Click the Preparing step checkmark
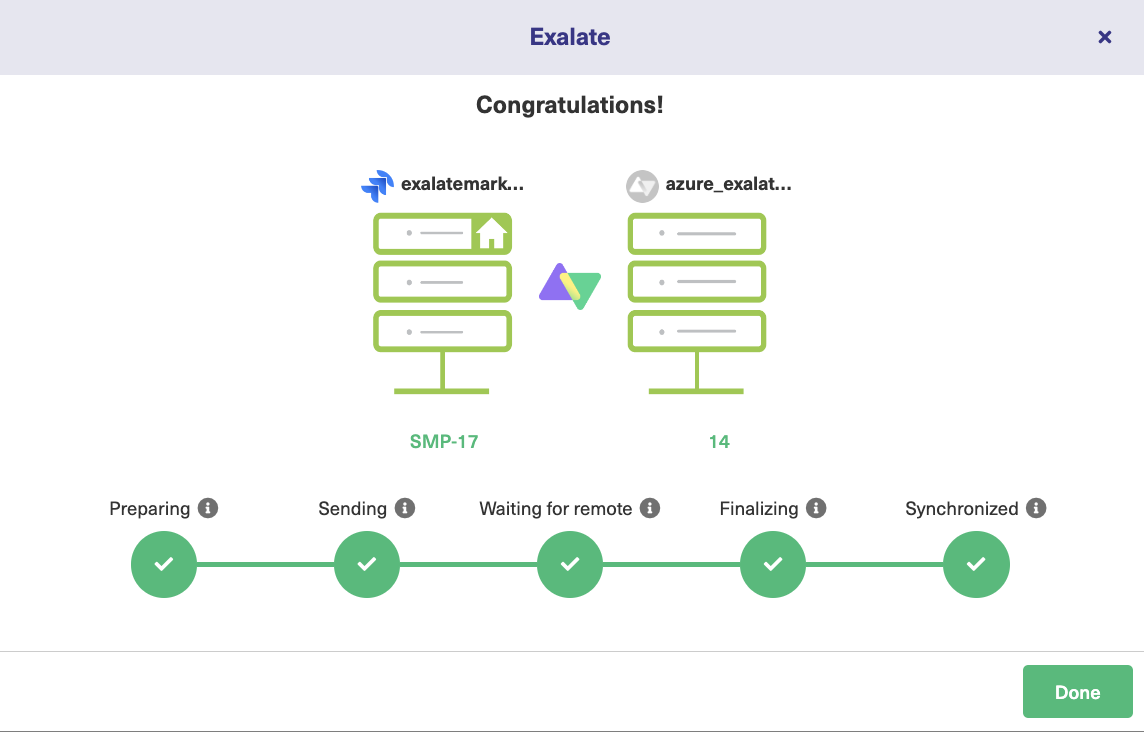This screenshot has width=1144, height=732. (x=163, y=564)
